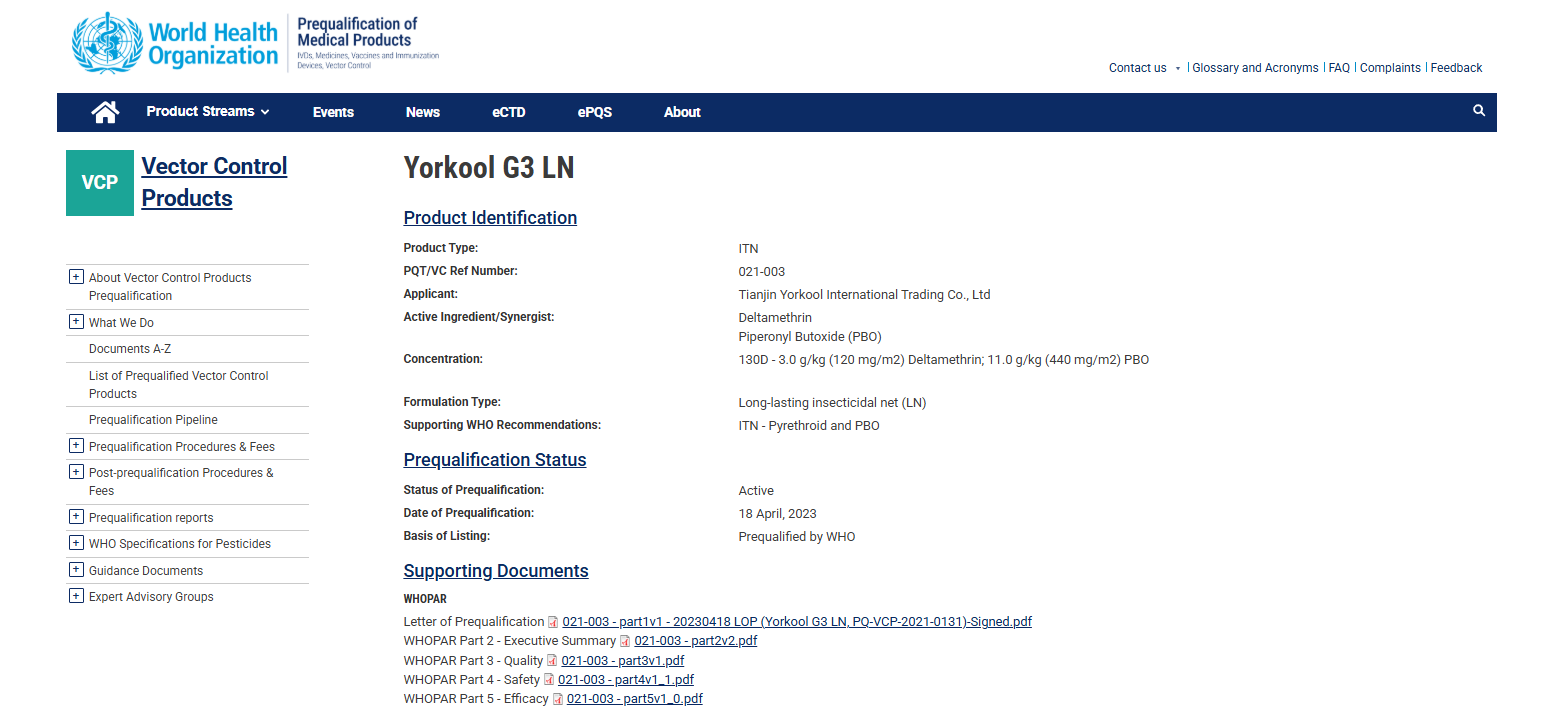This screenshot has height=713, width=1555.
Task: Click the search magnifier icon
Action: click(1479, 111)
